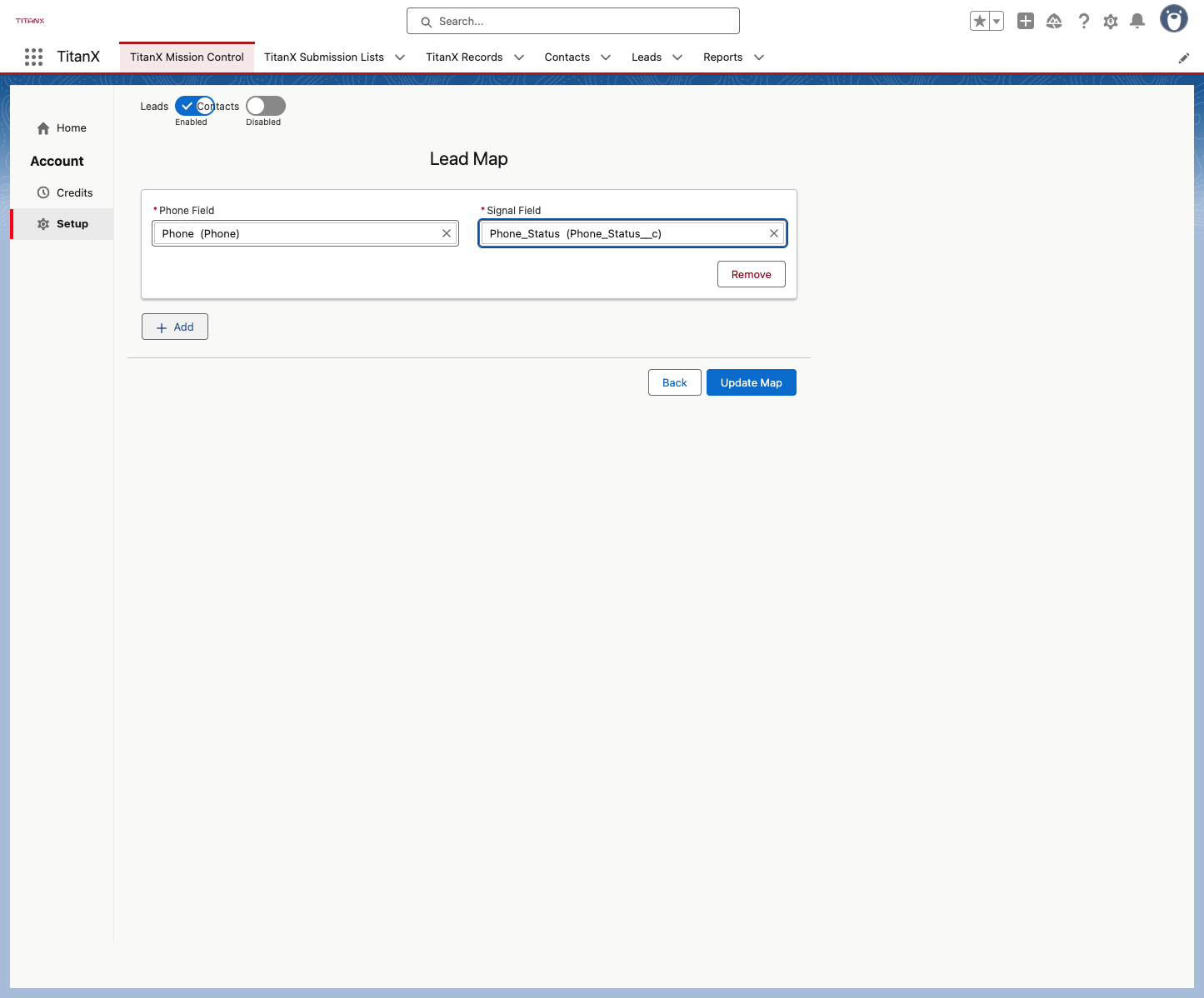Click the favorites star icon
The image size is (1204, 998).
pos(980,22)
